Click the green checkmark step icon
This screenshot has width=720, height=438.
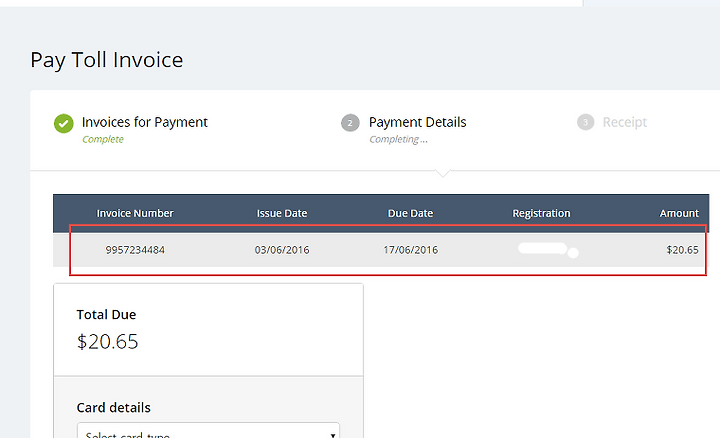(64, 124)
